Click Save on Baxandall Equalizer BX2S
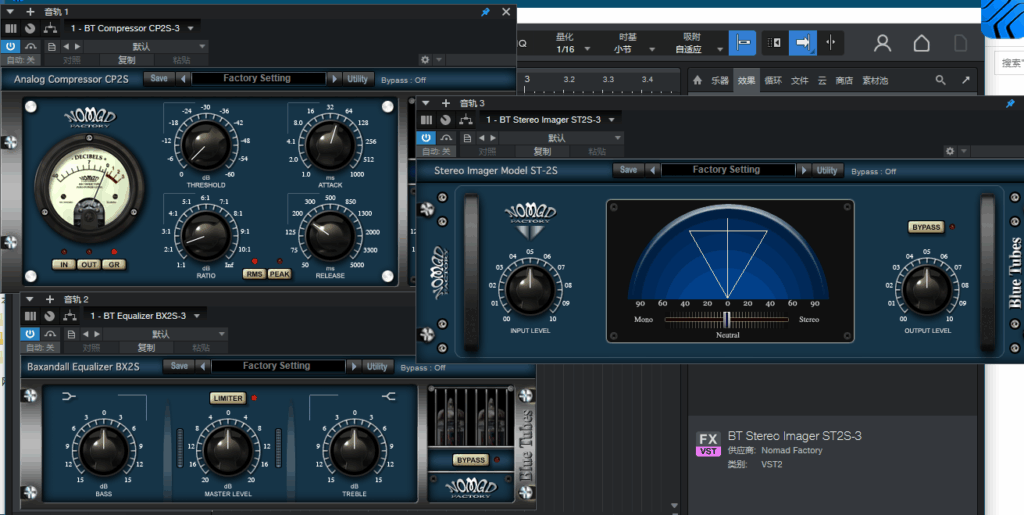This screenshot has width=1024, height=515. click(x=179, y=366)
